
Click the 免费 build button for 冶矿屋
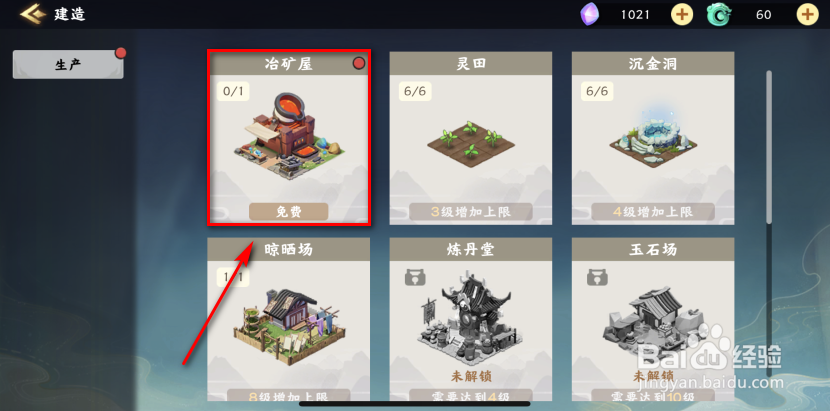(x=288, y=212)
